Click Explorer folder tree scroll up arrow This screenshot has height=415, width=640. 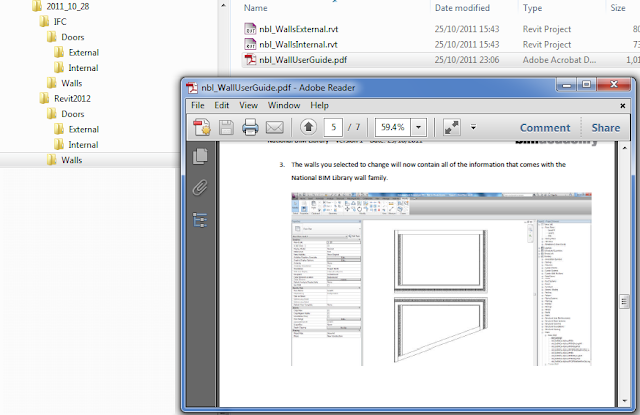click(x=223, y=5)
